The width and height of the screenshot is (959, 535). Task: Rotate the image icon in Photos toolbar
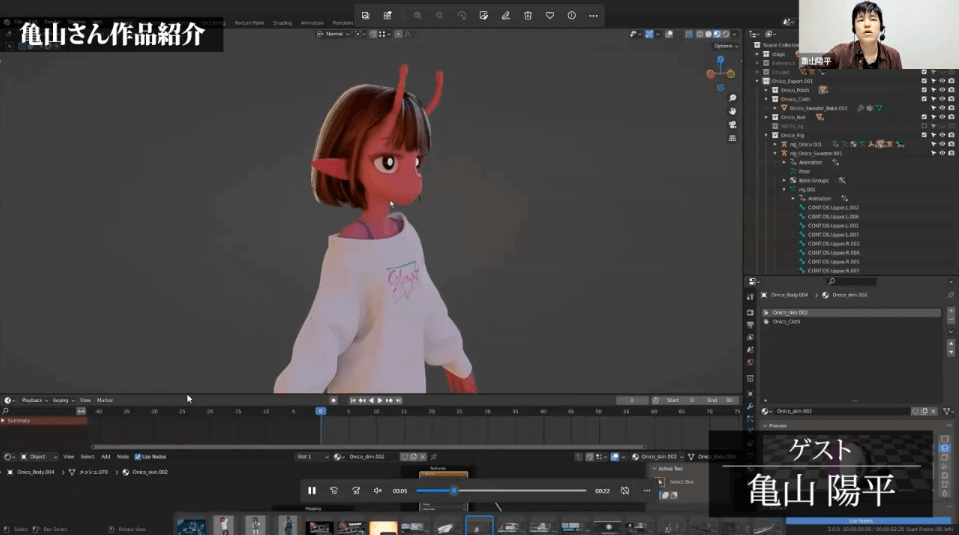tap(462, 15)
